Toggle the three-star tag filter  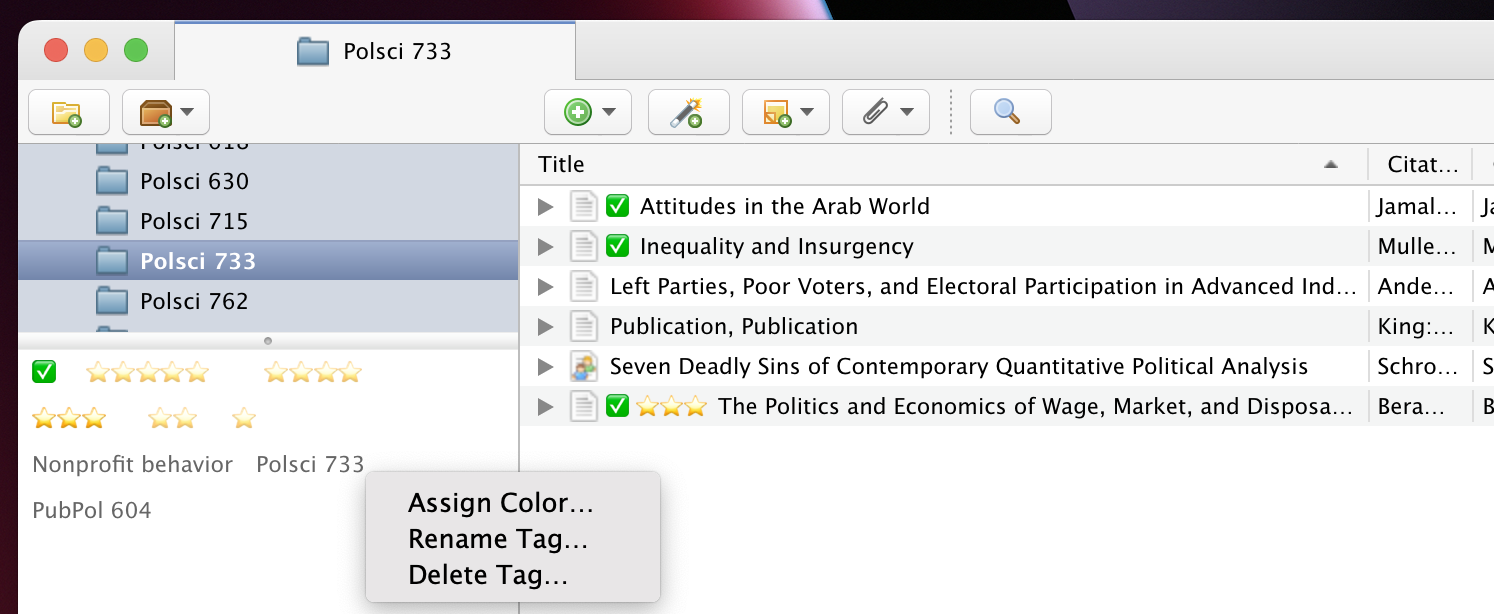point(68,417)
